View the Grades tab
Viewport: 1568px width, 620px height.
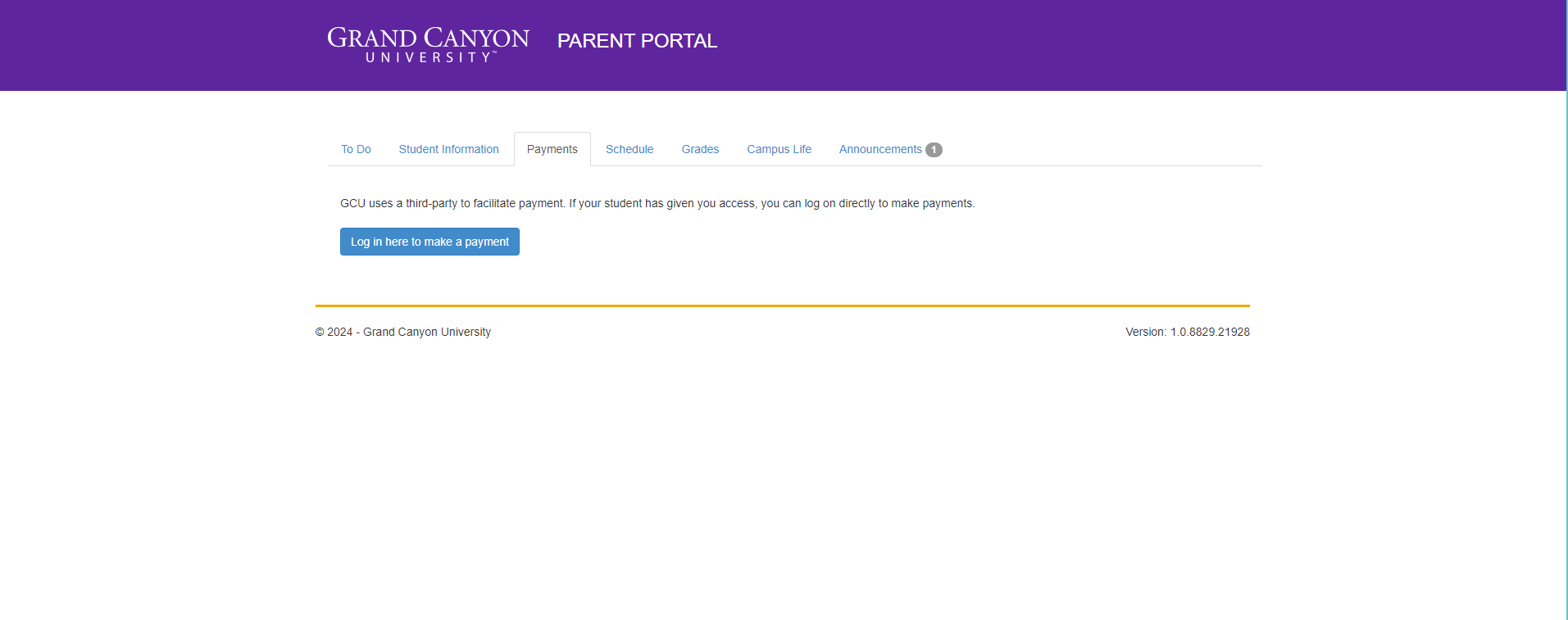700,149
